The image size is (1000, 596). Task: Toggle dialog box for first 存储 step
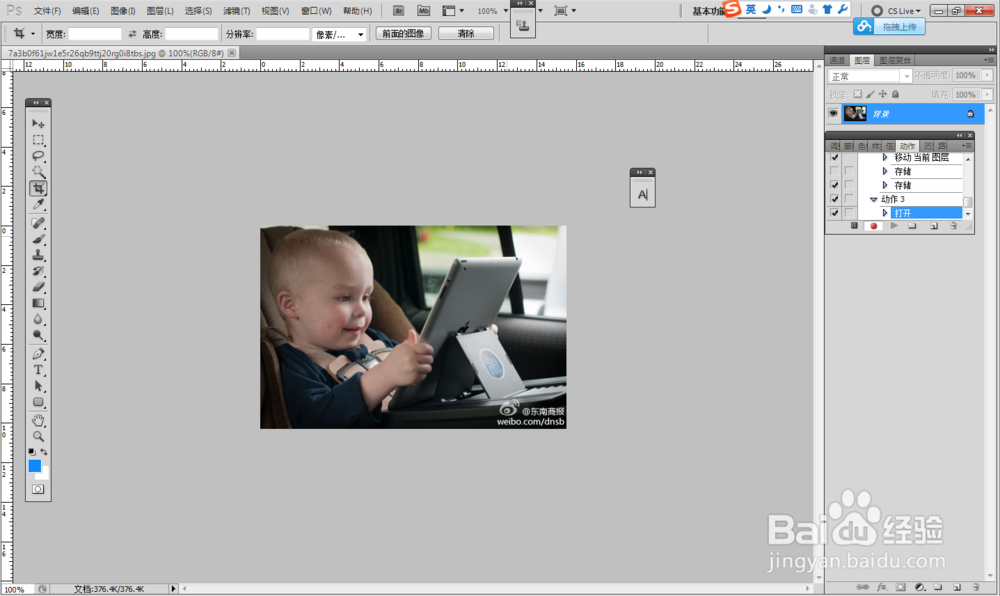(x=849, y=171)
